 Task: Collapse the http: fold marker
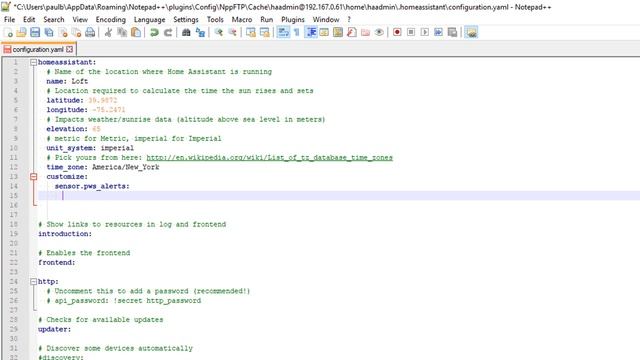point(33,282)
